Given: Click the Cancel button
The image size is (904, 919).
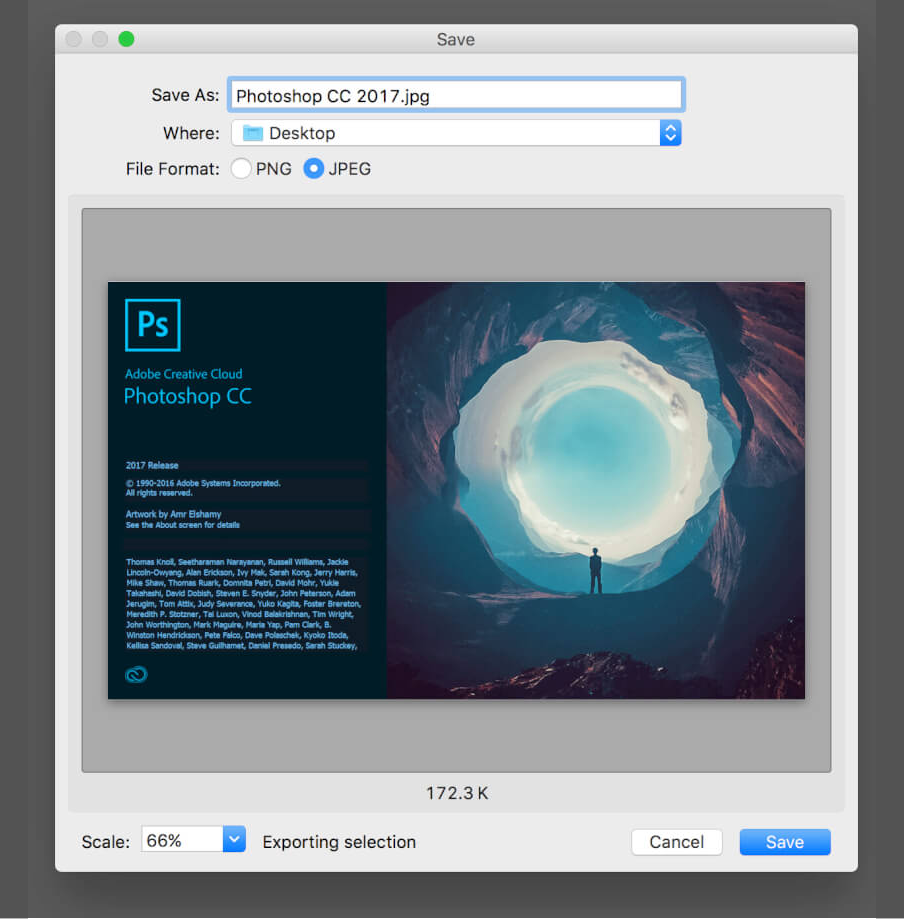Looking at the screenshot, I should (677, 842).
